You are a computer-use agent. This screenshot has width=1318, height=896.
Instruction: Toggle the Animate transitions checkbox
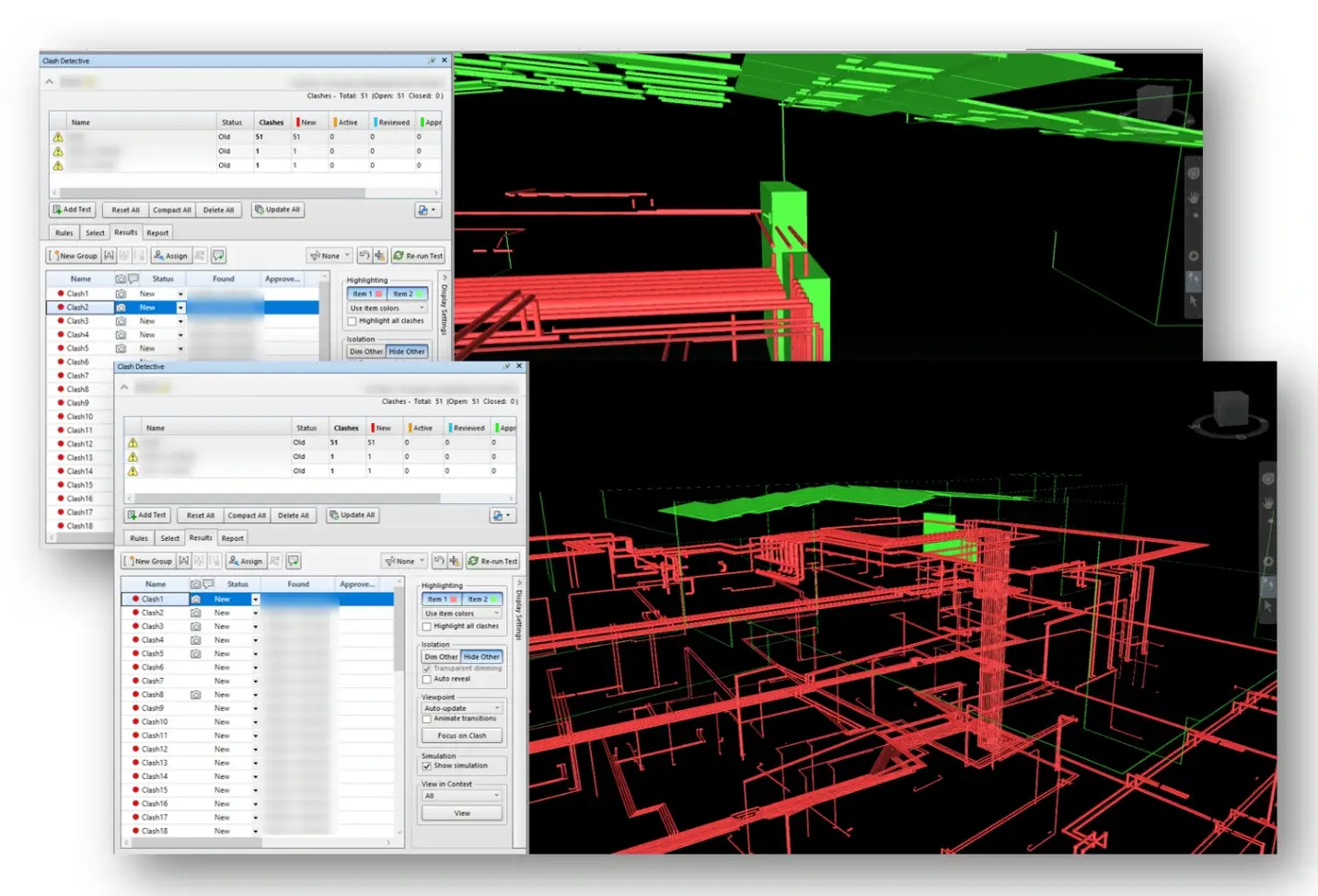coord(427,719)
